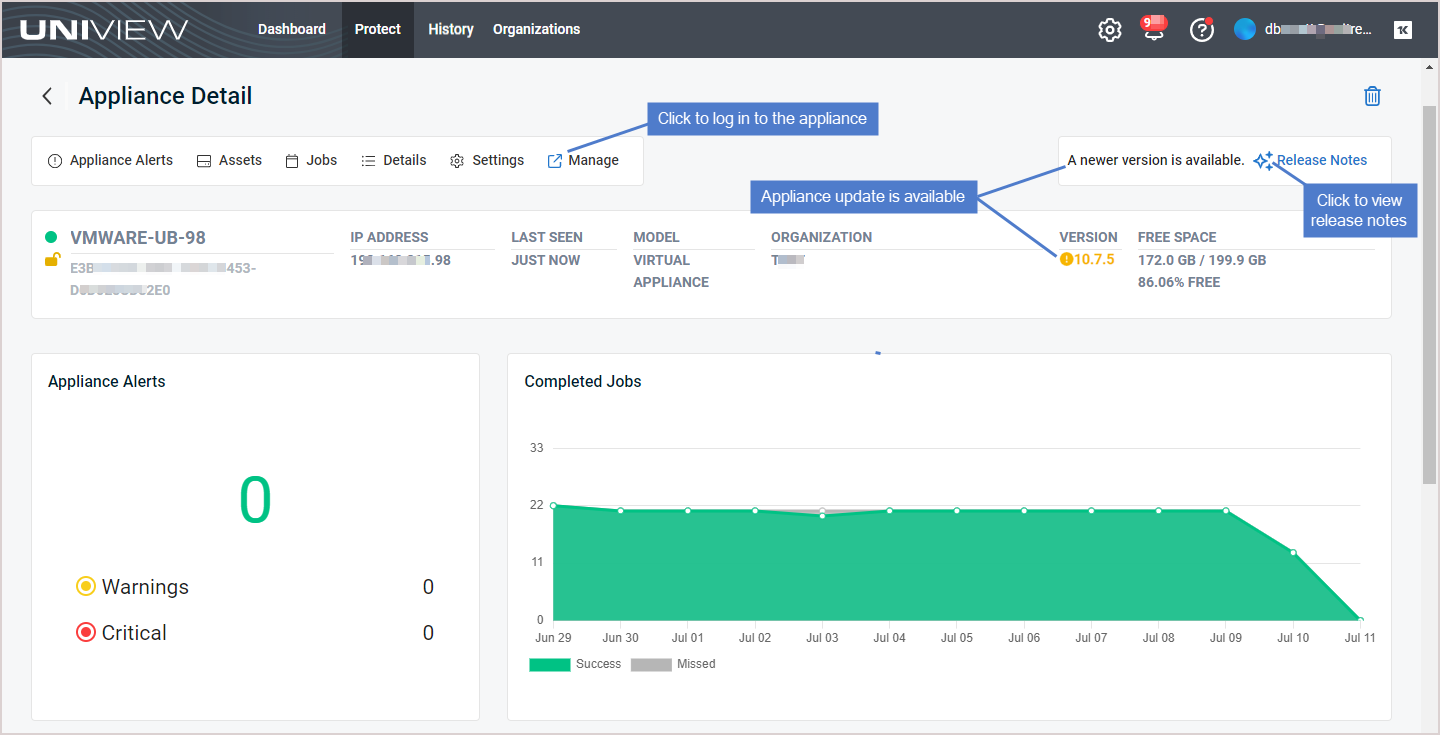Click the 10.7.5 version number
1440x735 pixels.
point(1094,260)
